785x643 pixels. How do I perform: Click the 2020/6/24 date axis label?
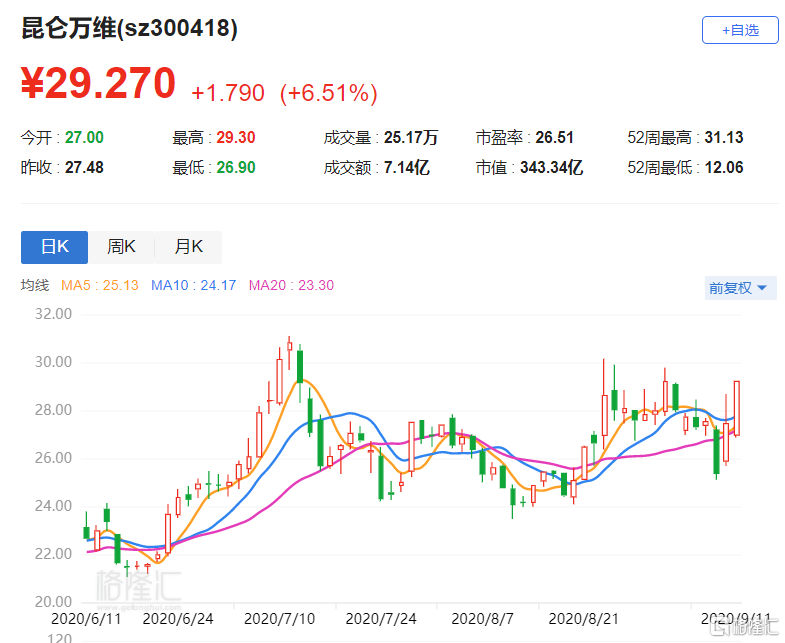[178, 619]
